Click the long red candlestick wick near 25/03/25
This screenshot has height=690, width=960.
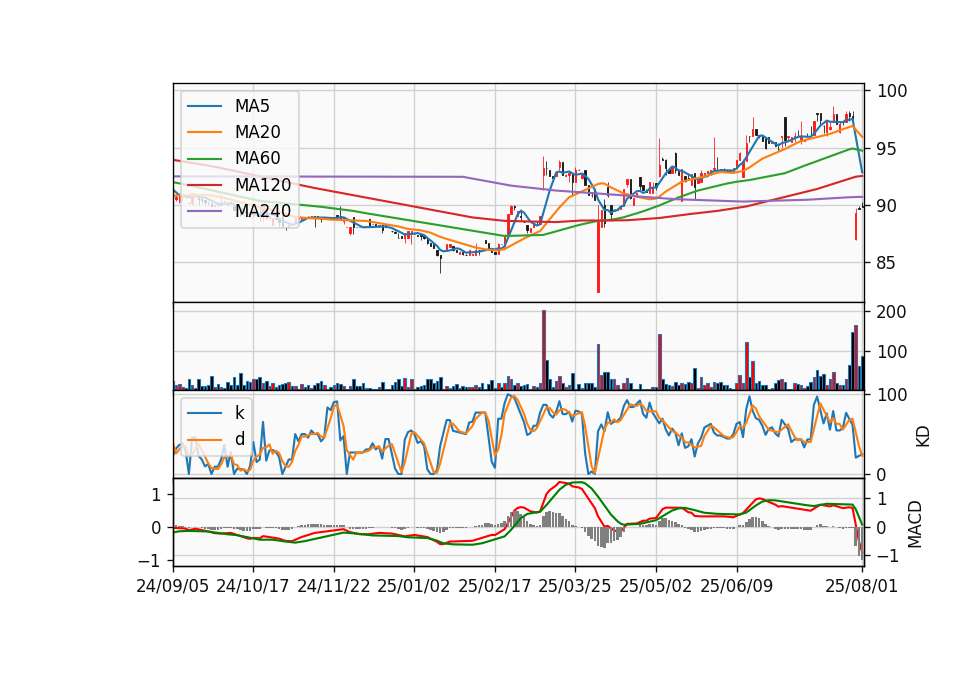tap(598, 248)
